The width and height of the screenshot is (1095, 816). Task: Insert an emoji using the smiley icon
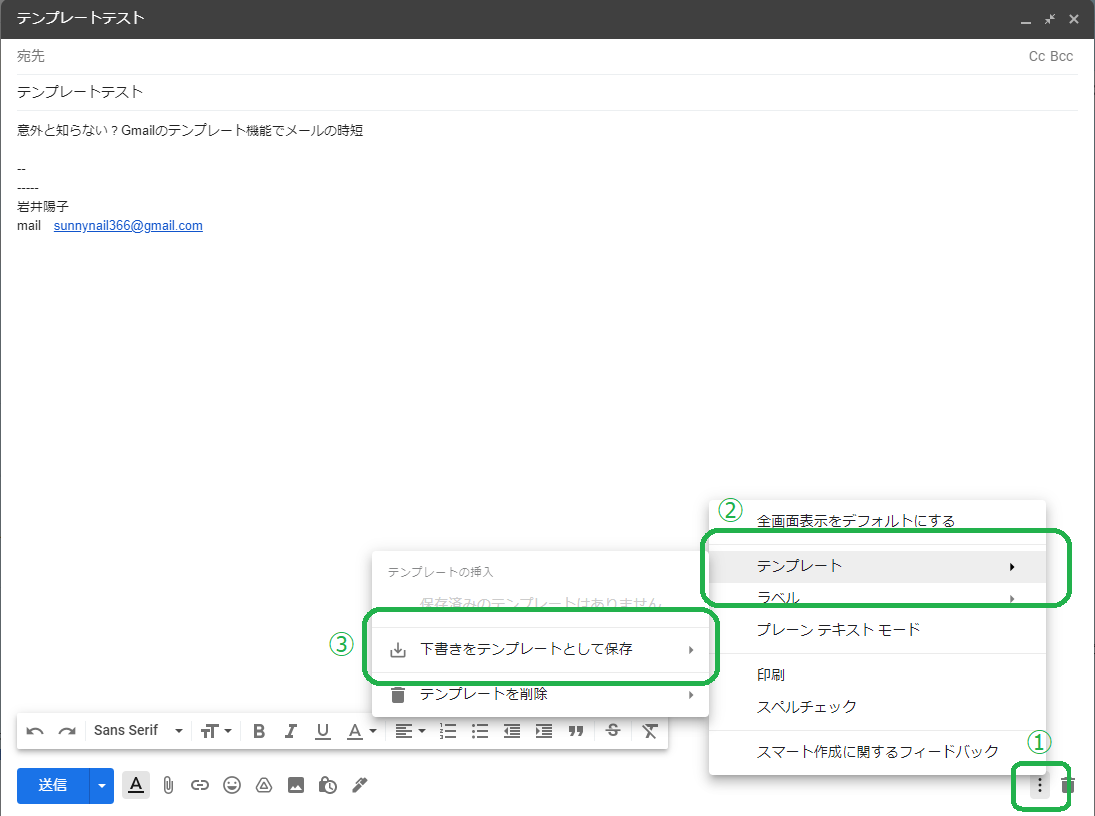[x=232, y=785]
